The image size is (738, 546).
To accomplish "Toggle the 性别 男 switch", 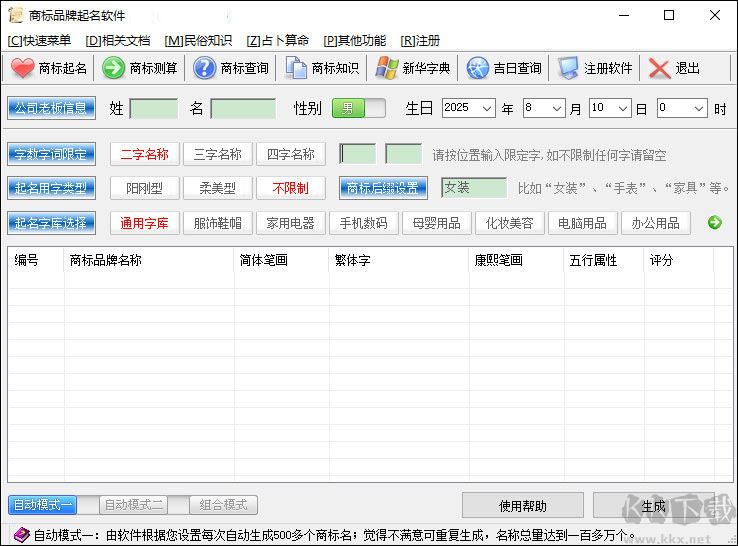I will [x=359, y=108].
